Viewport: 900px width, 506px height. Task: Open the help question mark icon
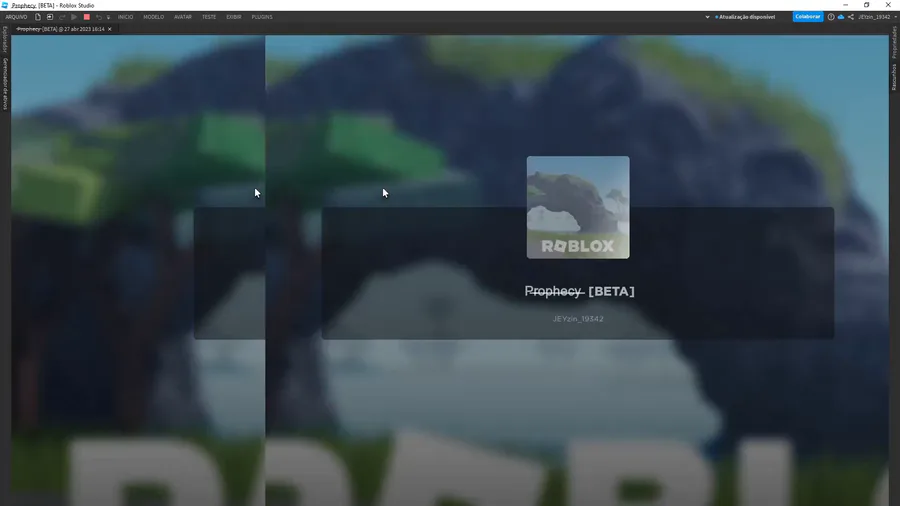831,17
